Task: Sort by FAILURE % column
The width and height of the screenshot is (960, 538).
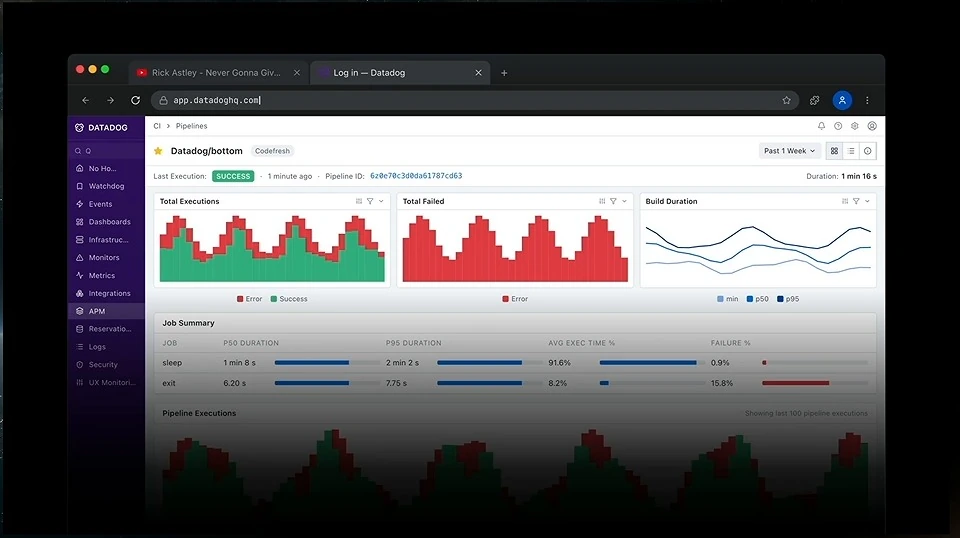Action: click(x=730, y=343)
